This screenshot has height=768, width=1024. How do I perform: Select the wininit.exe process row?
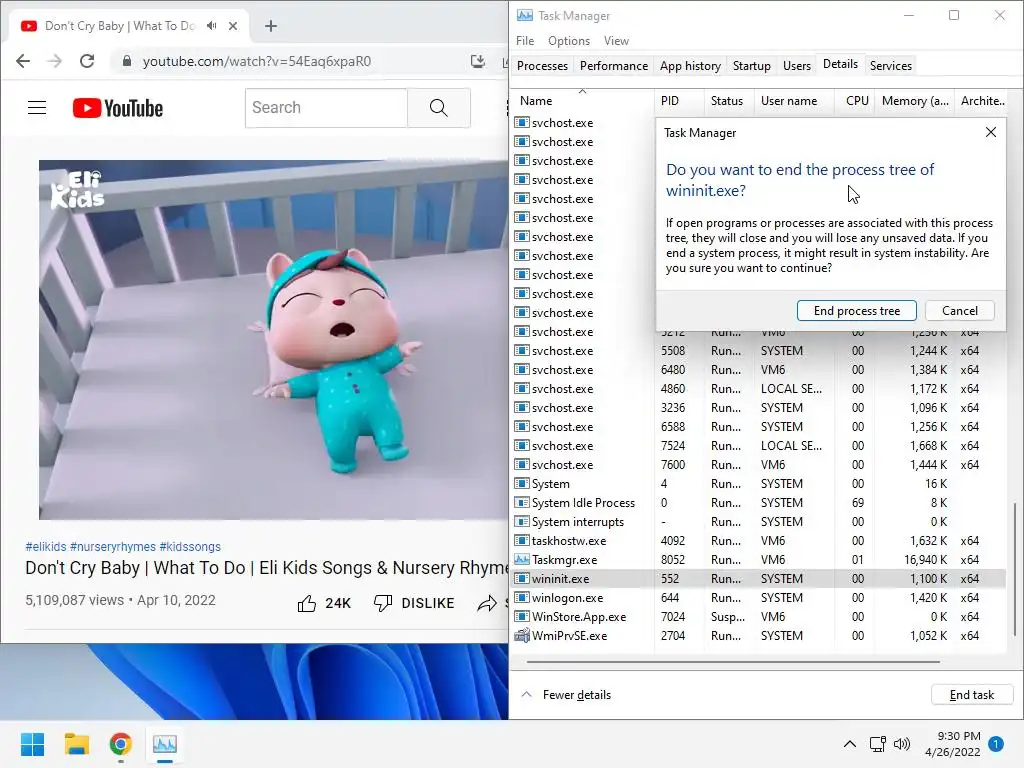pyautogui.click(x=758, y=579)
